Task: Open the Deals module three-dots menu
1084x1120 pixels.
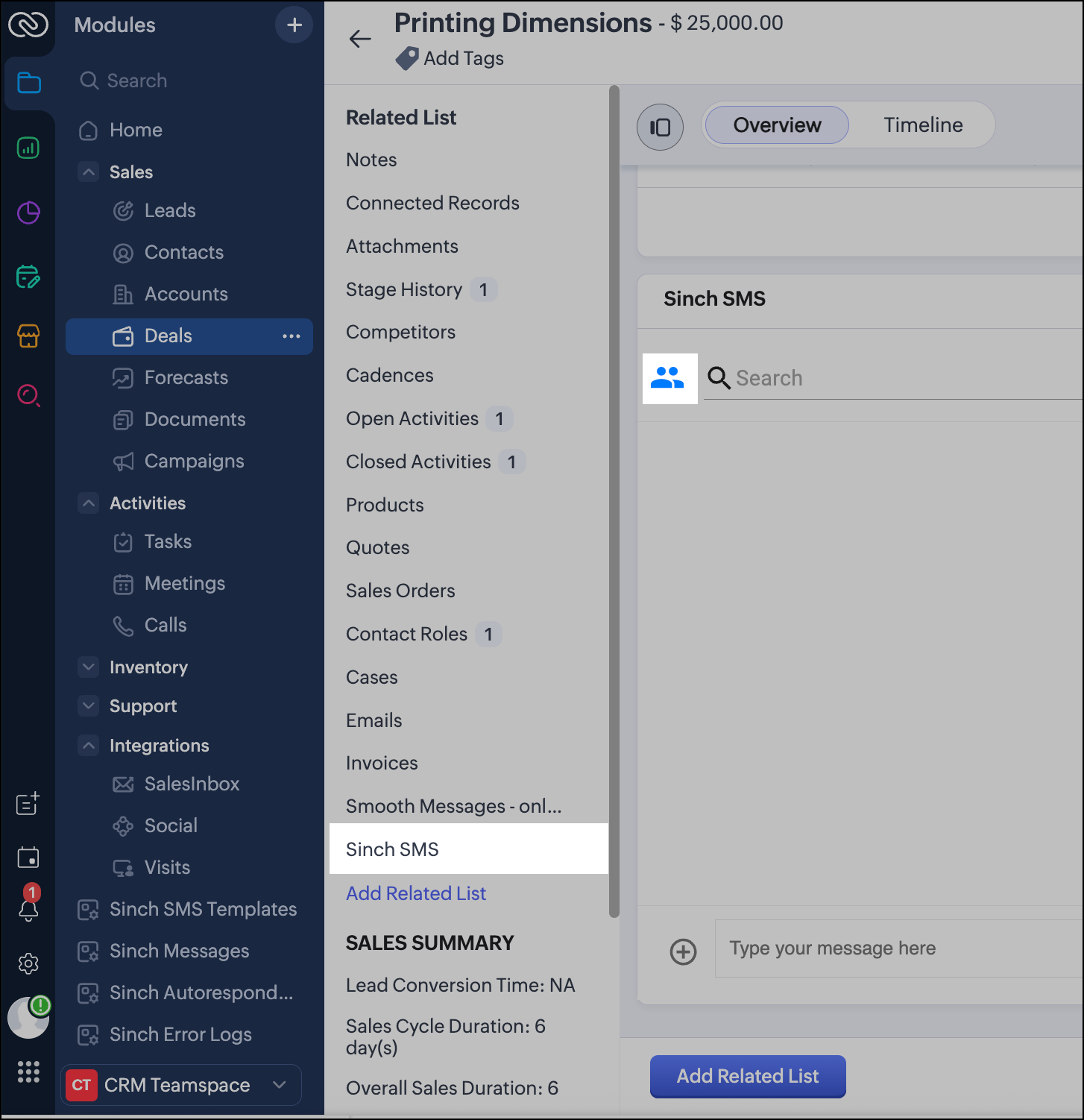Action: 292,336
